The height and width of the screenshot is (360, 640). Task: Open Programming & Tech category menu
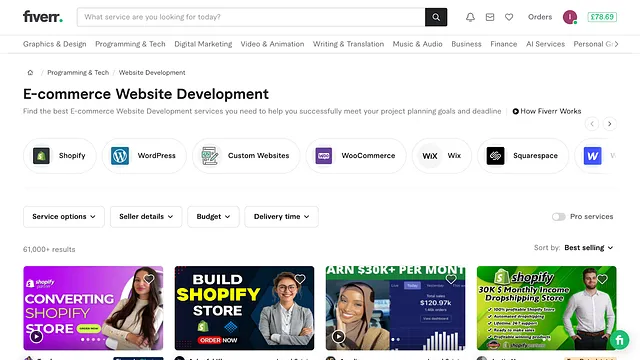click(x=130, y=44)
